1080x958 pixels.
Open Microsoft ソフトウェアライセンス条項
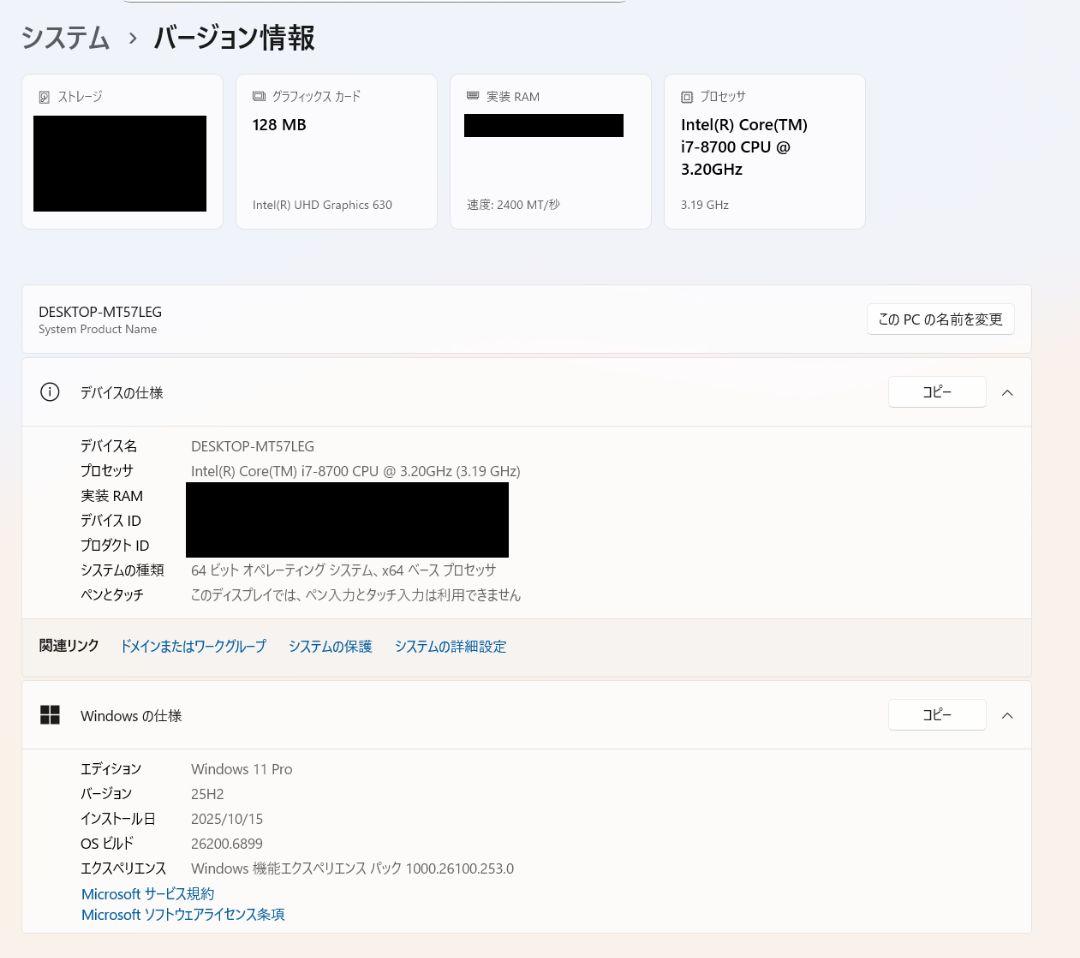click(182, 914)
